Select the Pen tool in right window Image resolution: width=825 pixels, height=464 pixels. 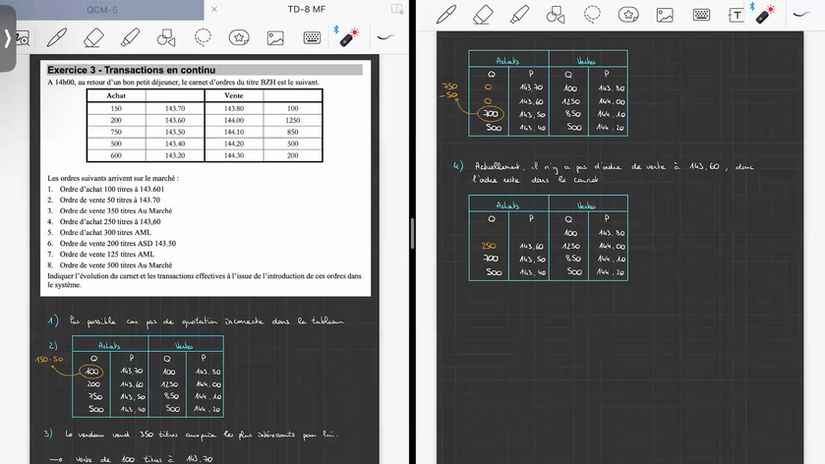point(446,15)
